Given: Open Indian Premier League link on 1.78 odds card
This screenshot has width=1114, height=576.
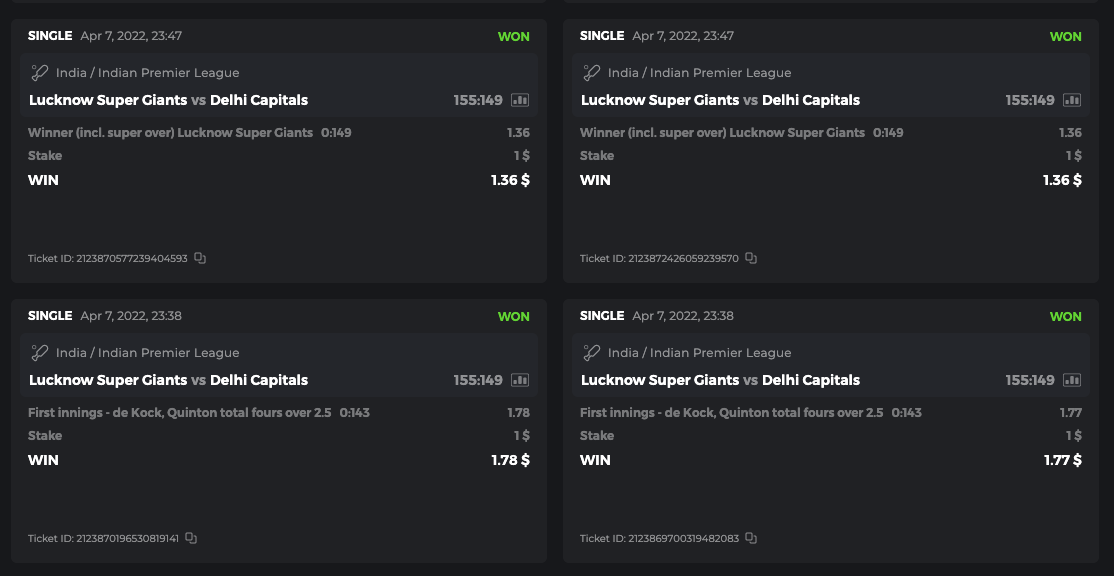Looking at the screenshot, I should [147, 353].
